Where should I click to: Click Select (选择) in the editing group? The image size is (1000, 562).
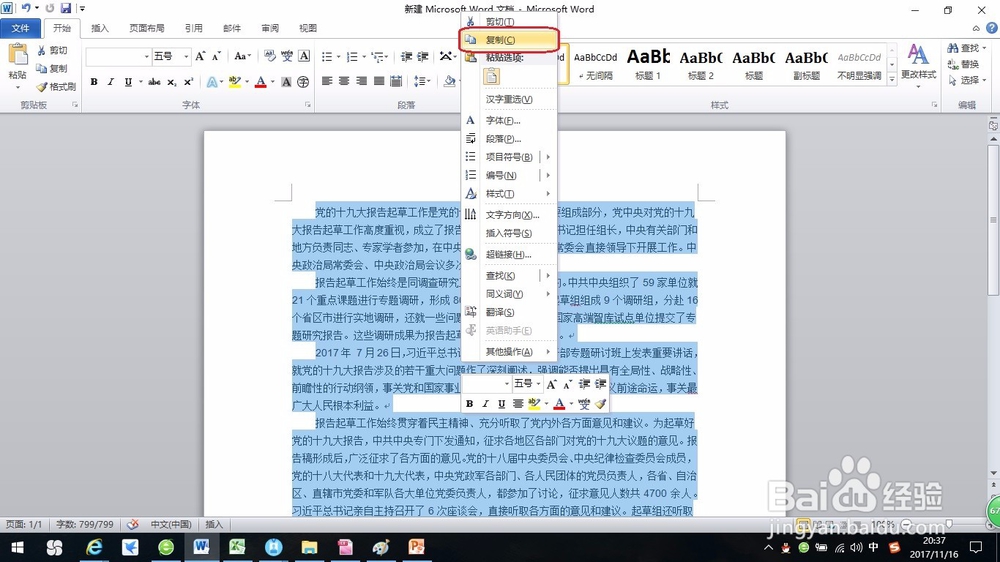coord(966,80)
